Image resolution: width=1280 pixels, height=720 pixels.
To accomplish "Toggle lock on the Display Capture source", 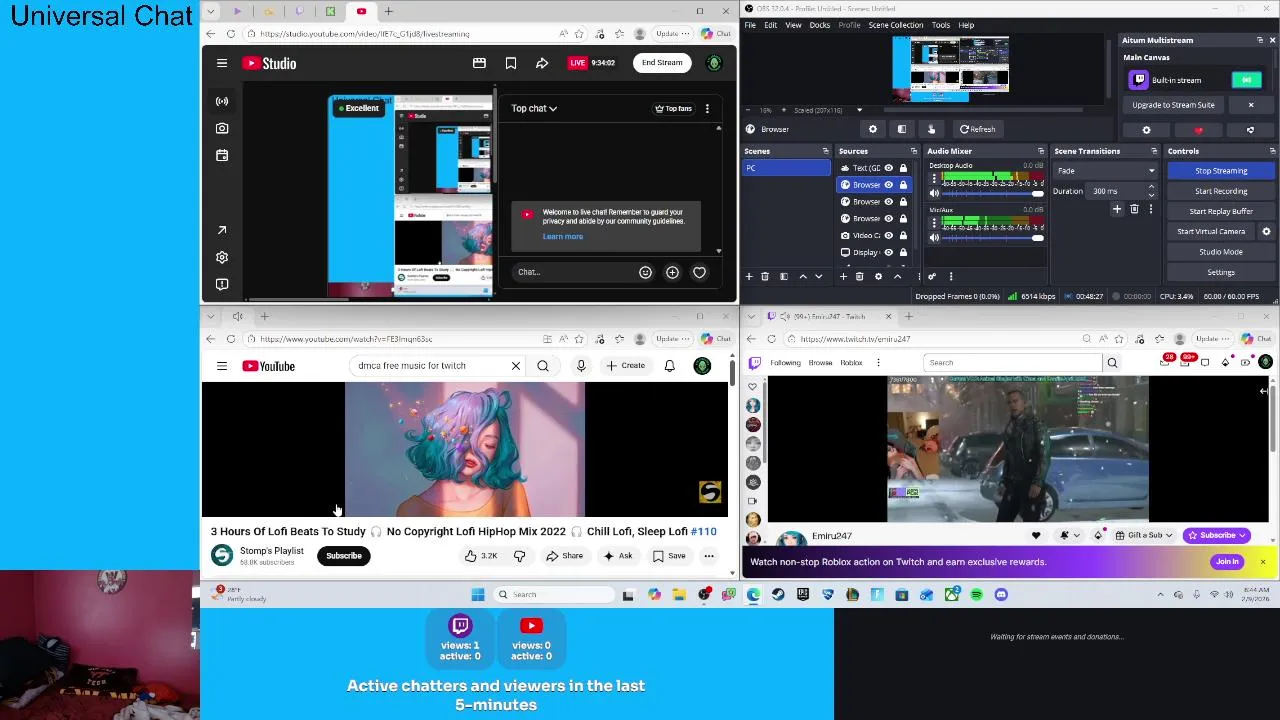I will (903, 252).
